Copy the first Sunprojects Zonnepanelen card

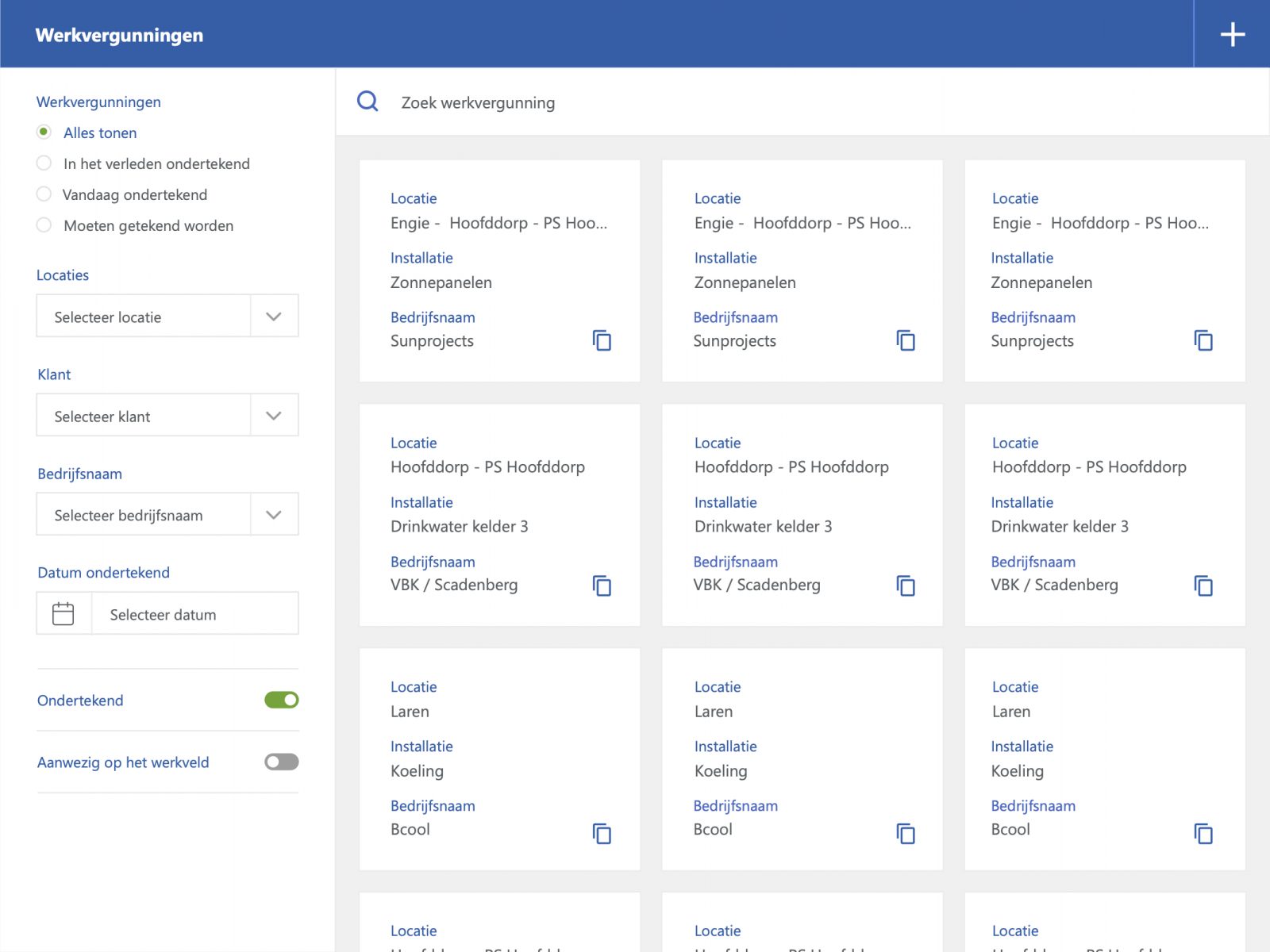coord(602,340)
